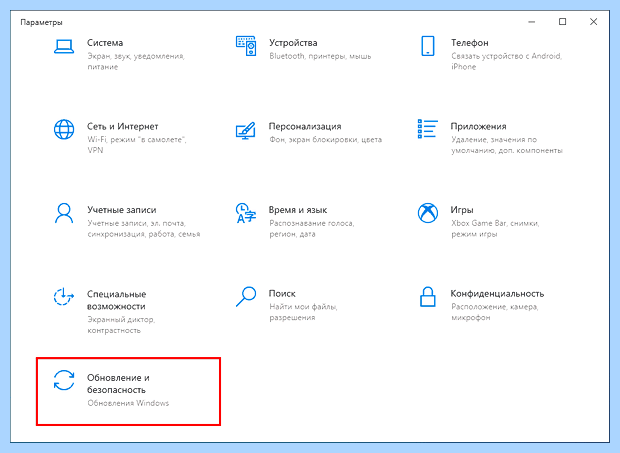The height and width of the screenshot is (453, 620).
Task: Select the Специальные возможности heading
Action: [117, 300]
